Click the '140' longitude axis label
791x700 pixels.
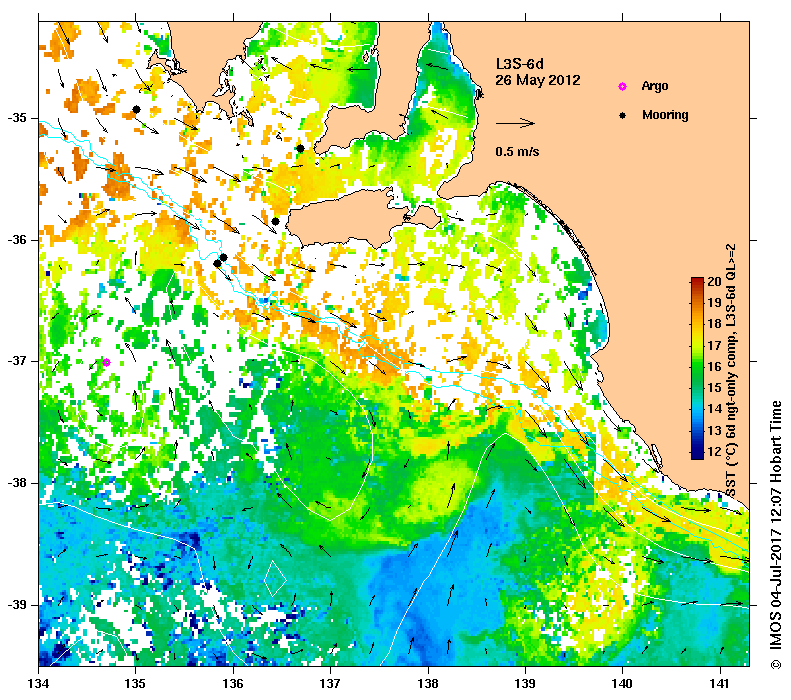tap(623, 684)
